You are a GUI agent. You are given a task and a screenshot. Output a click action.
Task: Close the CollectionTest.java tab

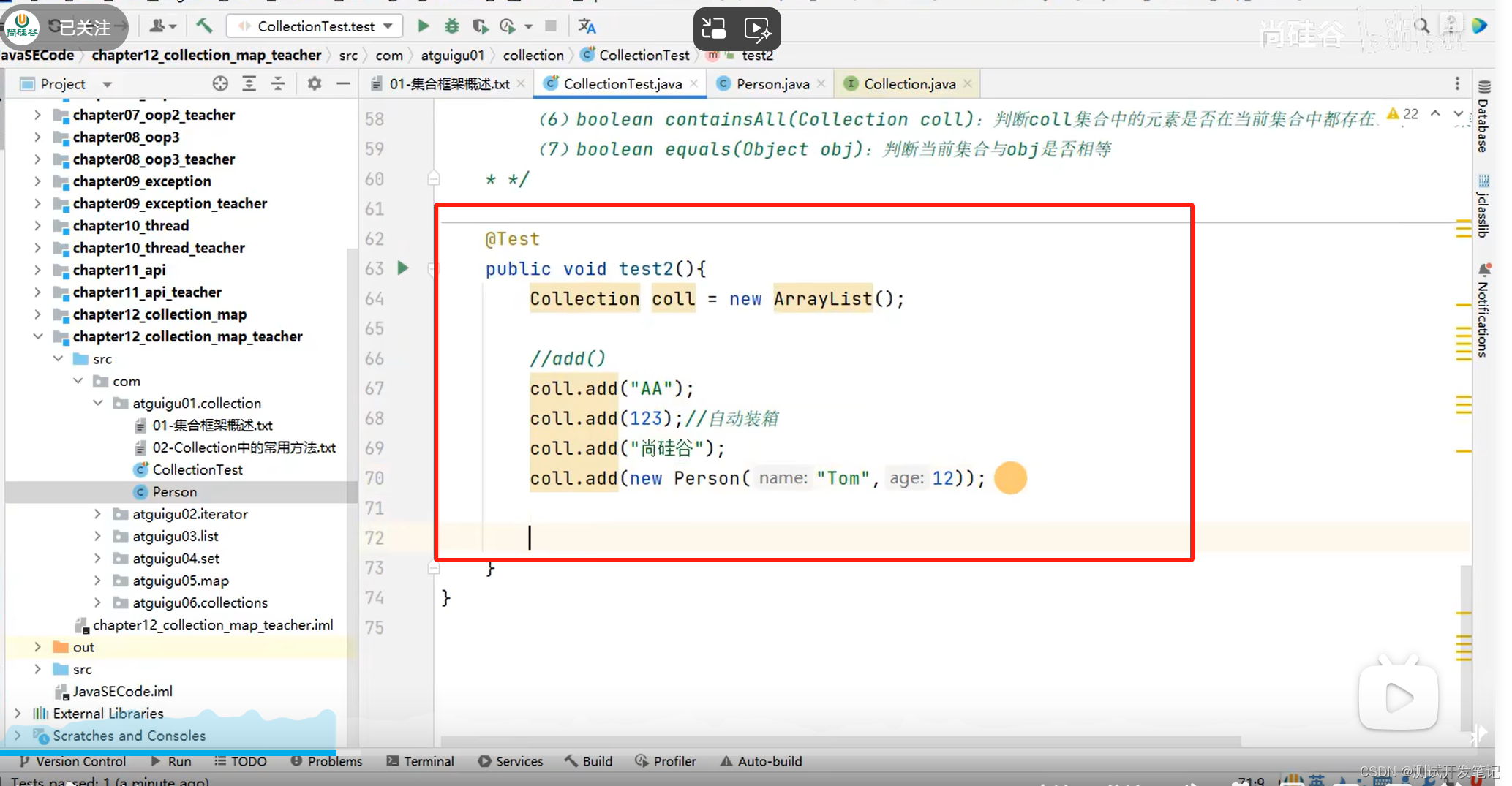(693, 83)
